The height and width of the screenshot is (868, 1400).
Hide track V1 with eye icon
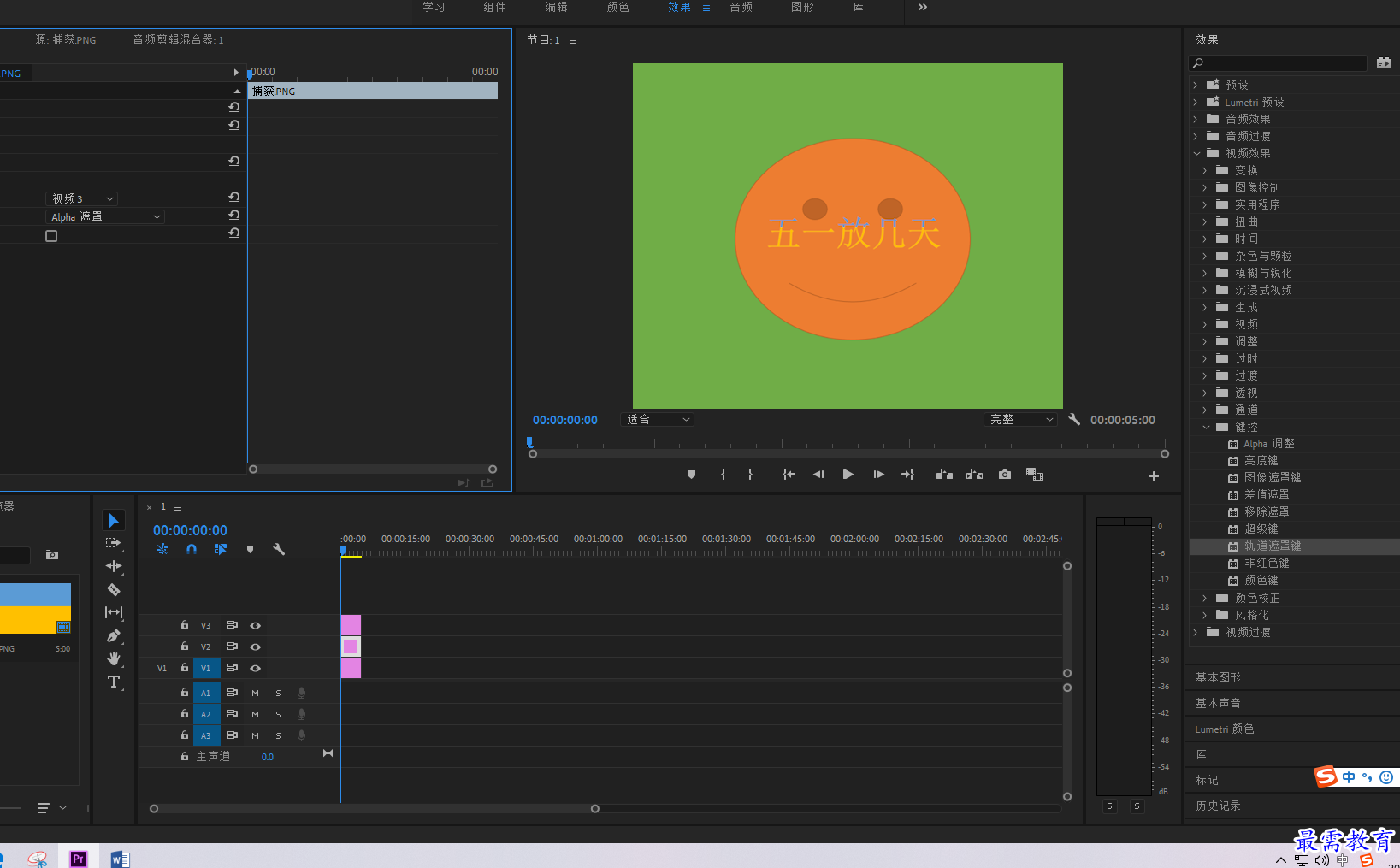255,668
